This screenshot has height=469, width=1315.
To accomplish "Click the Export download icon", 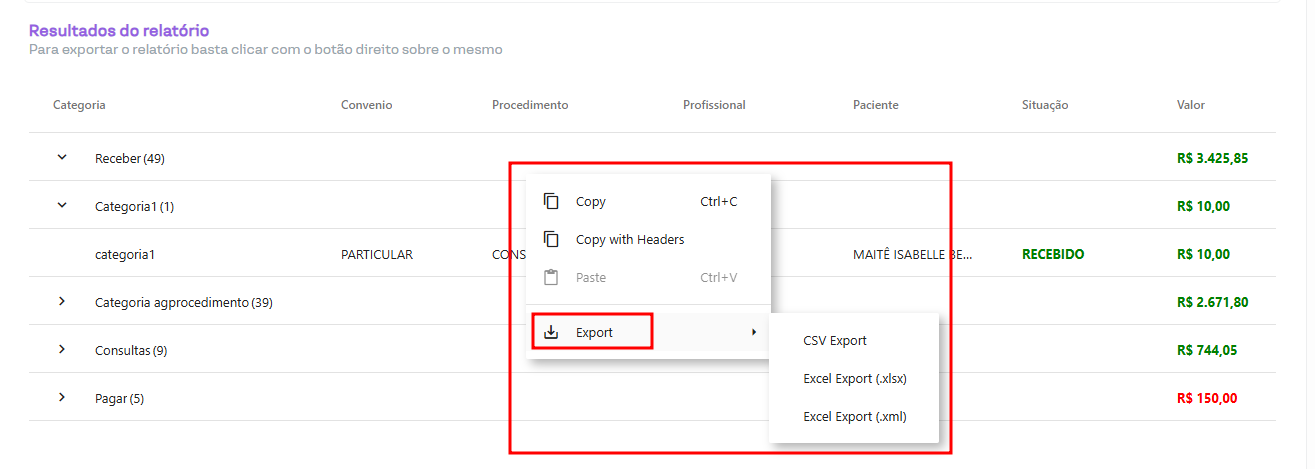I will pos(551,332).
